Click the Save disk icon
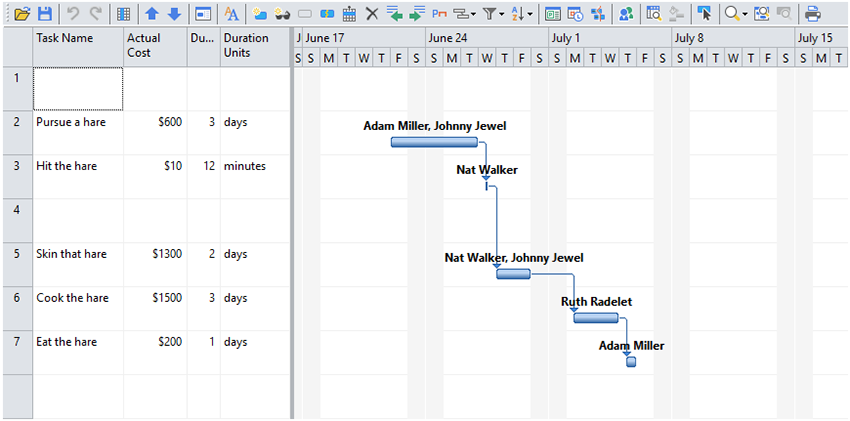This screenshot has width=850, height=421. [x=44, y=14]
